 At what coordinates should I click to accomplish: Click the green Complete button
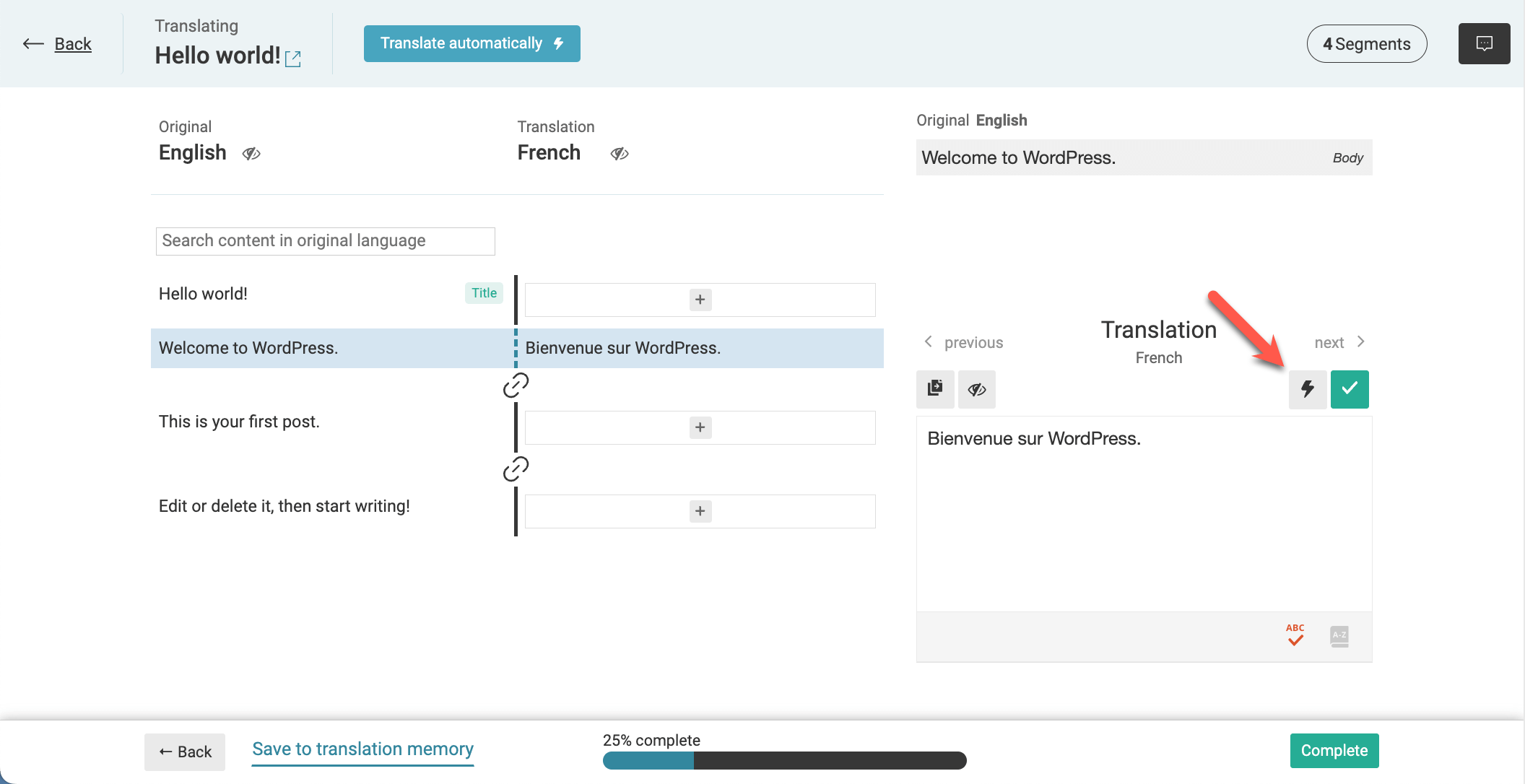point(1334,751)
